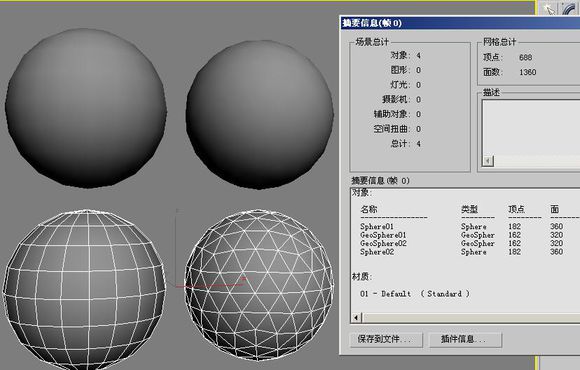Click the 场景总计 group label
580x370 pixels.
pos(372,42)
